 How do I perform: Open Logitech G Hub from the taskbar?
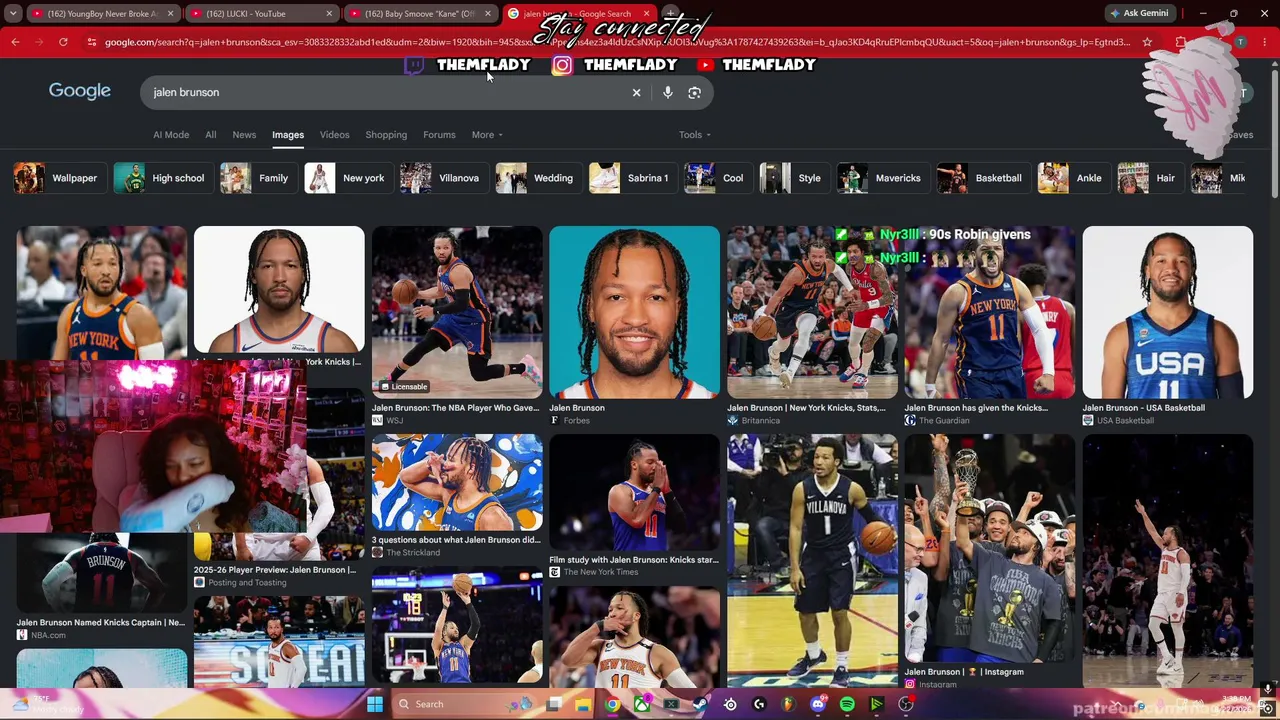(x=759, y=704)
